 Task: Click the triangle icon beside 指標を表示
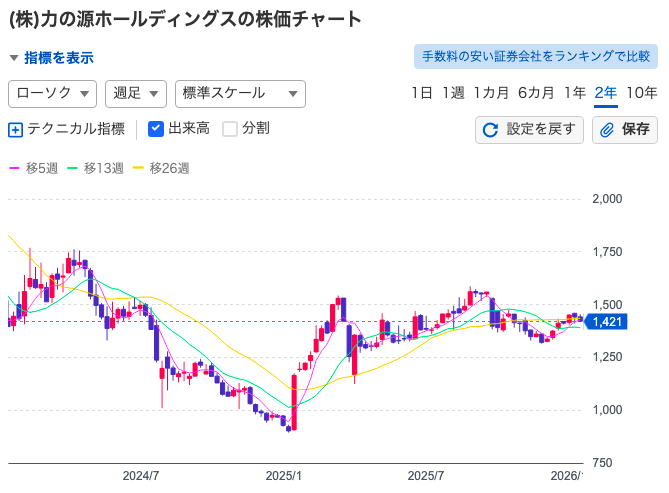click(x=14, y=58)
